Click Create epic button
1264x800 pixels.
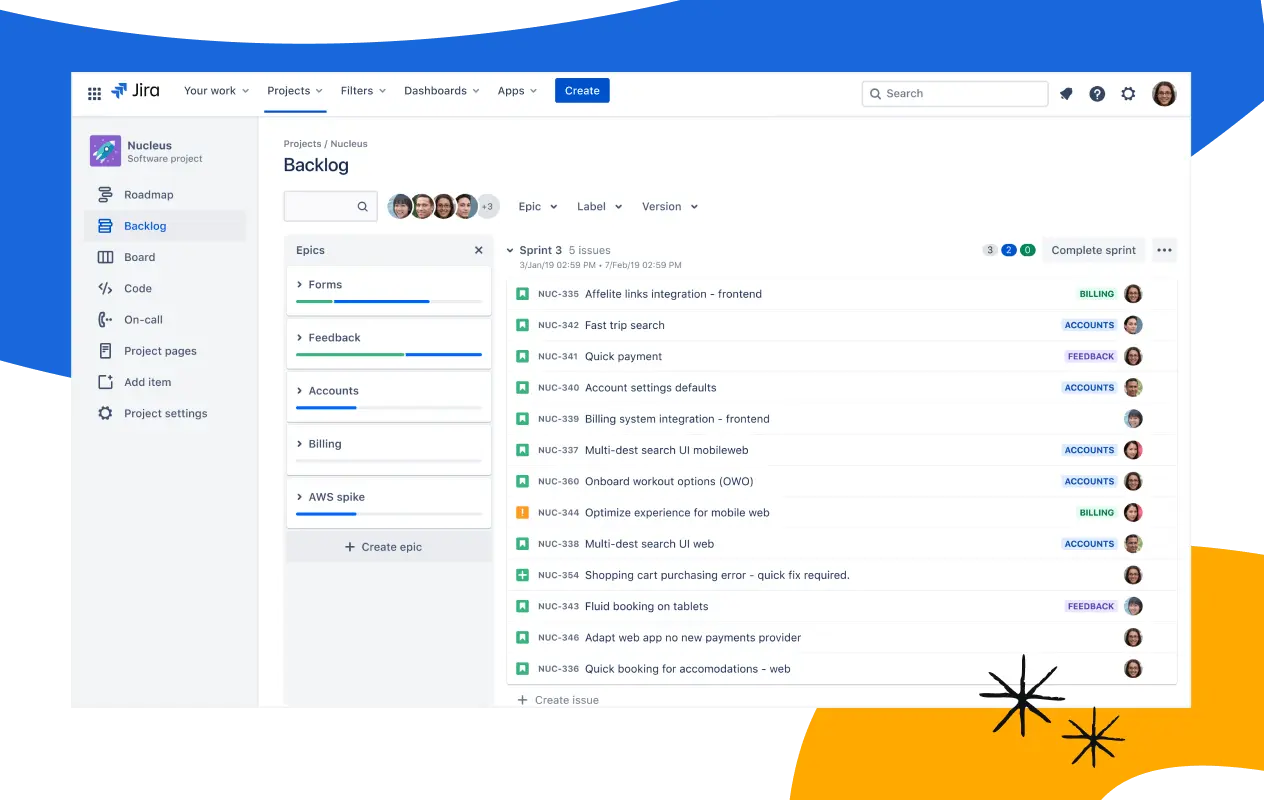(x=389, y=547)
